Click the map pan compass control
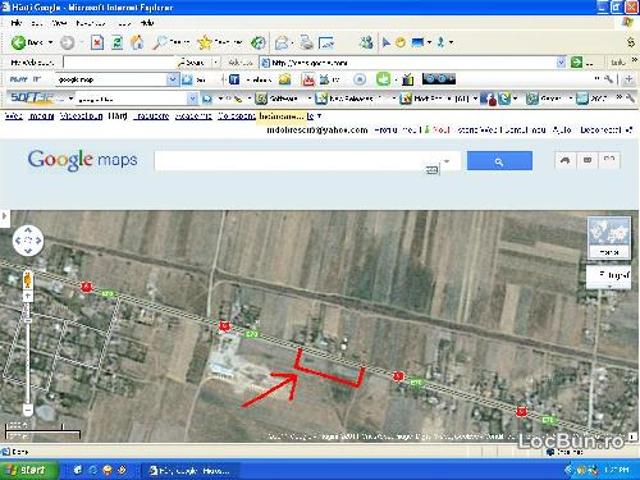The height and width of the screenshot is (480, 640). pyautogui.click(x=28, y=241)
